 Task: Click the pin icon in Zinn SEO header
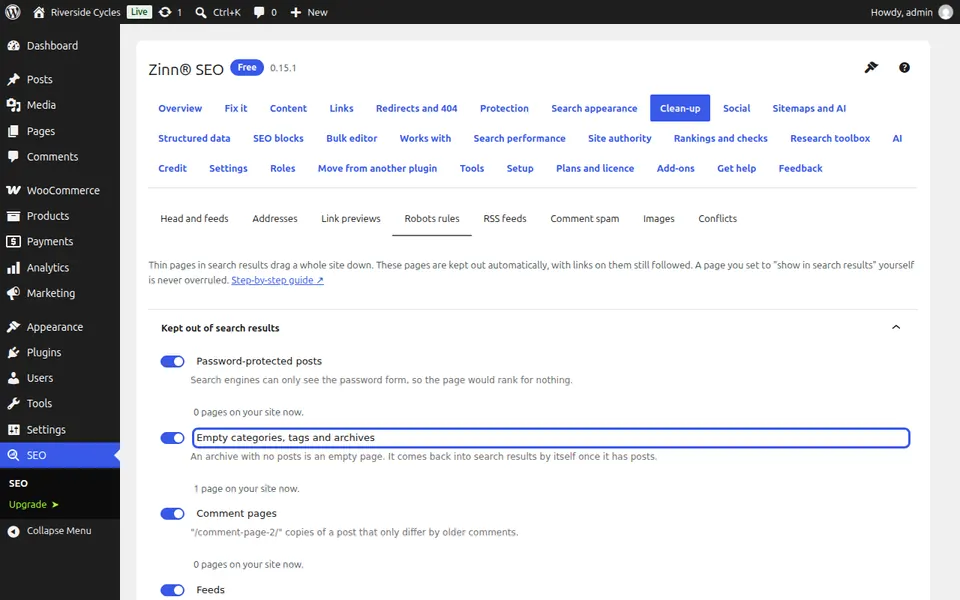[871, 67]
